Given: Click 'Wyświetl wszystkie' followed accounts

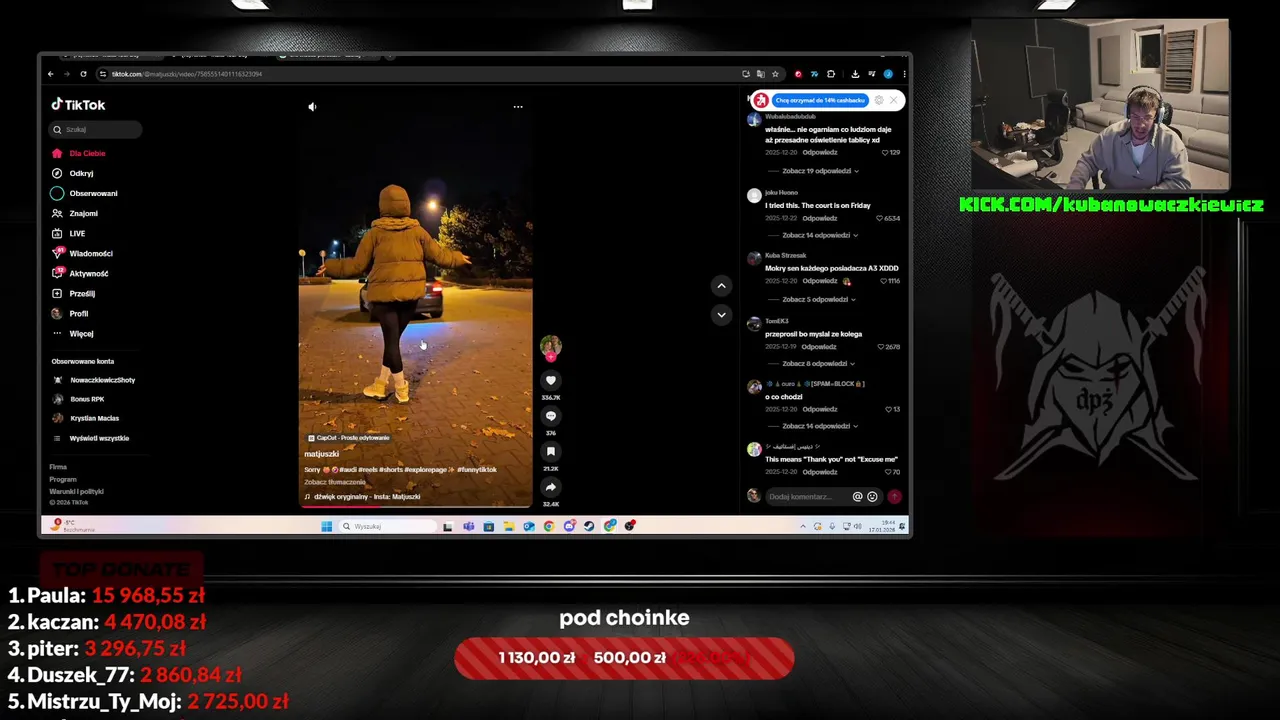Looking at the screenshot, I should pyautogui.click(x=91, y=438).
